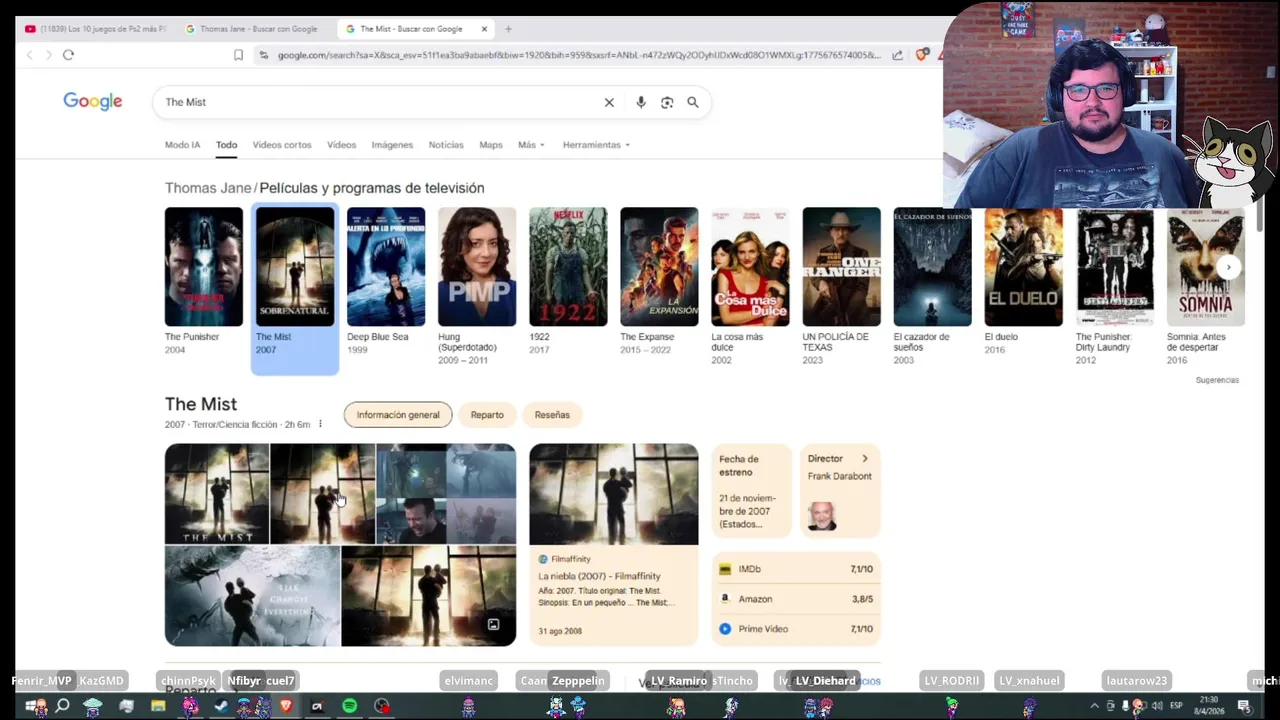This screenshot has width=1280, height=720.
Task: Clear the search box with the X icon
Action: click(x=609, y=102)
